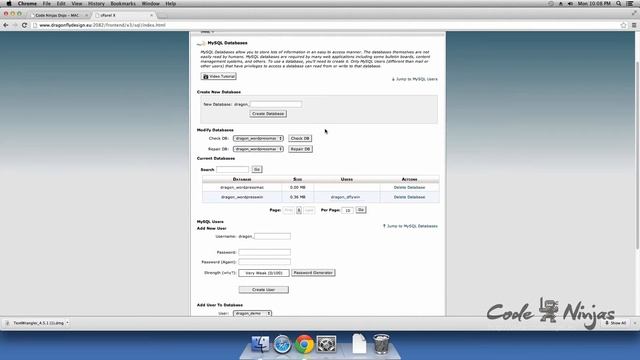This screenshot has width=640, height=360.
Task: Reload the current page
Action: point(24,25)
